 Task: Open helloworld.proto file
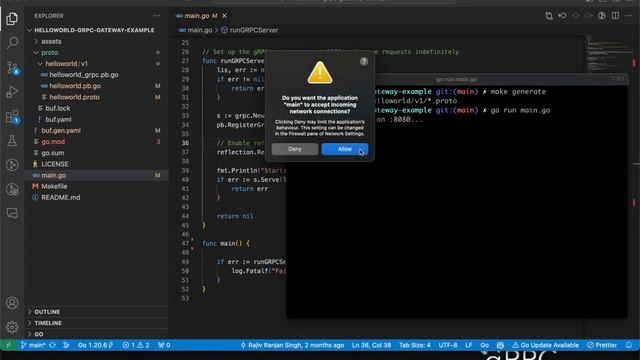coord(74,97)
